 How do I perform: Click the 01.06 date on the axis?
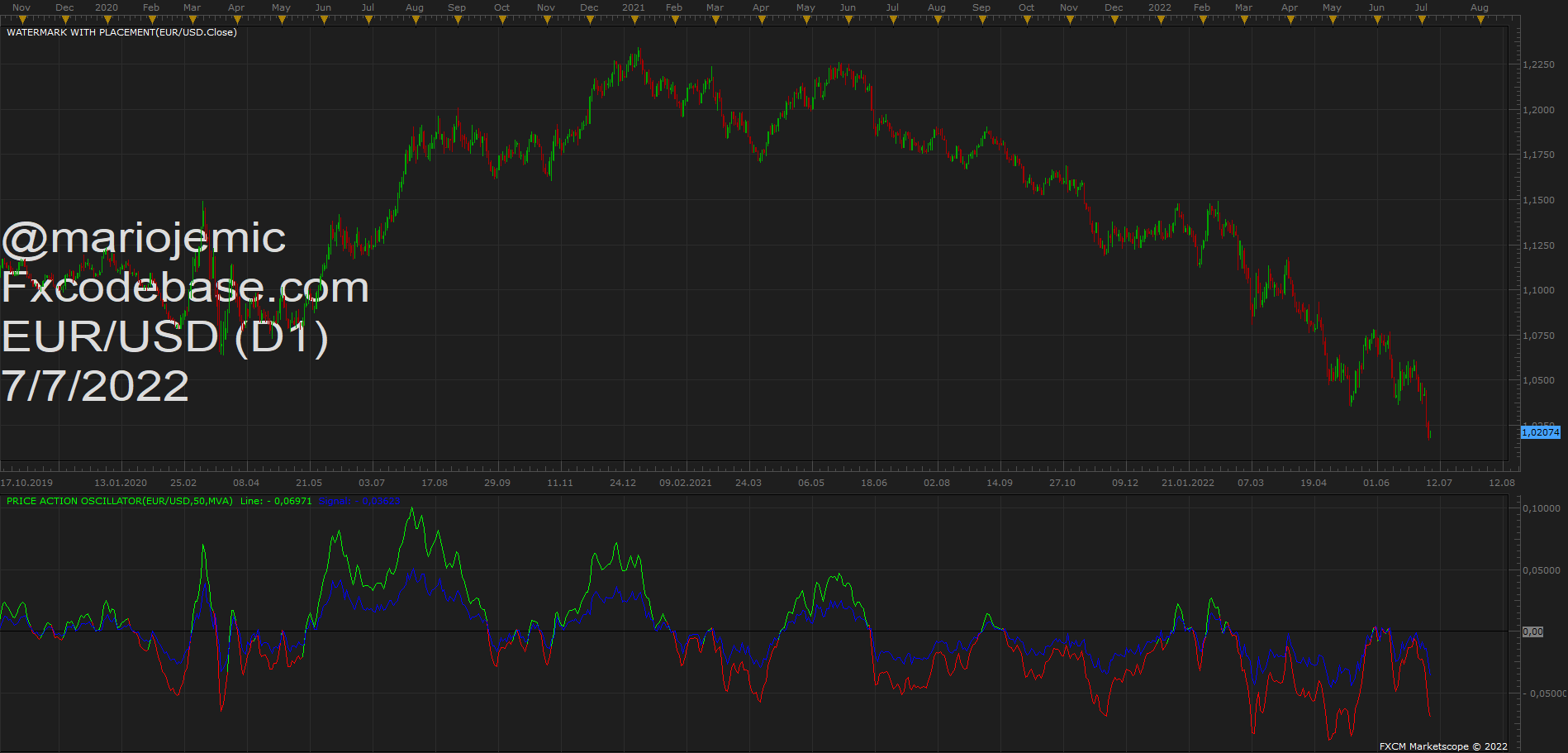click(1376, 483)
